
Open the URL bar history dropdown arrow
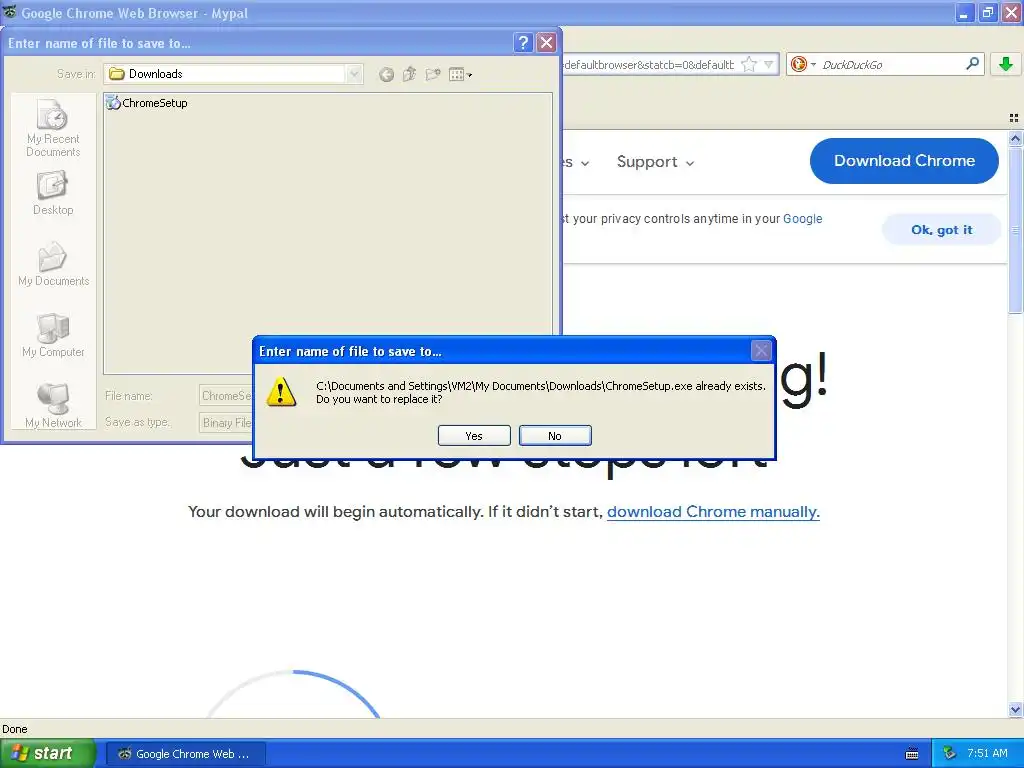(x=769, y=65)
